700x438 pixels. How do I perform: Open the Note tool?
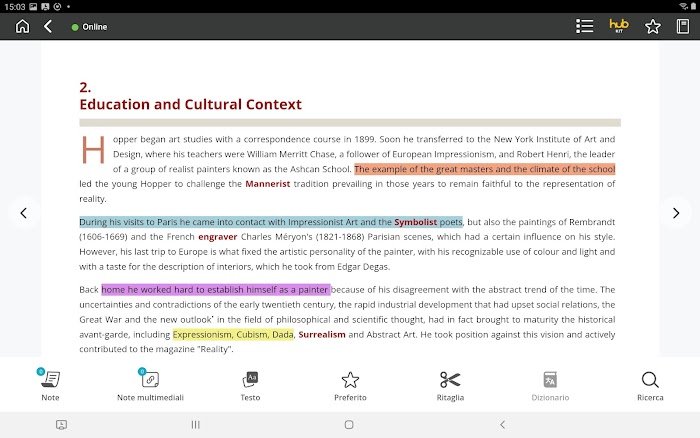[x=50, y=385]
